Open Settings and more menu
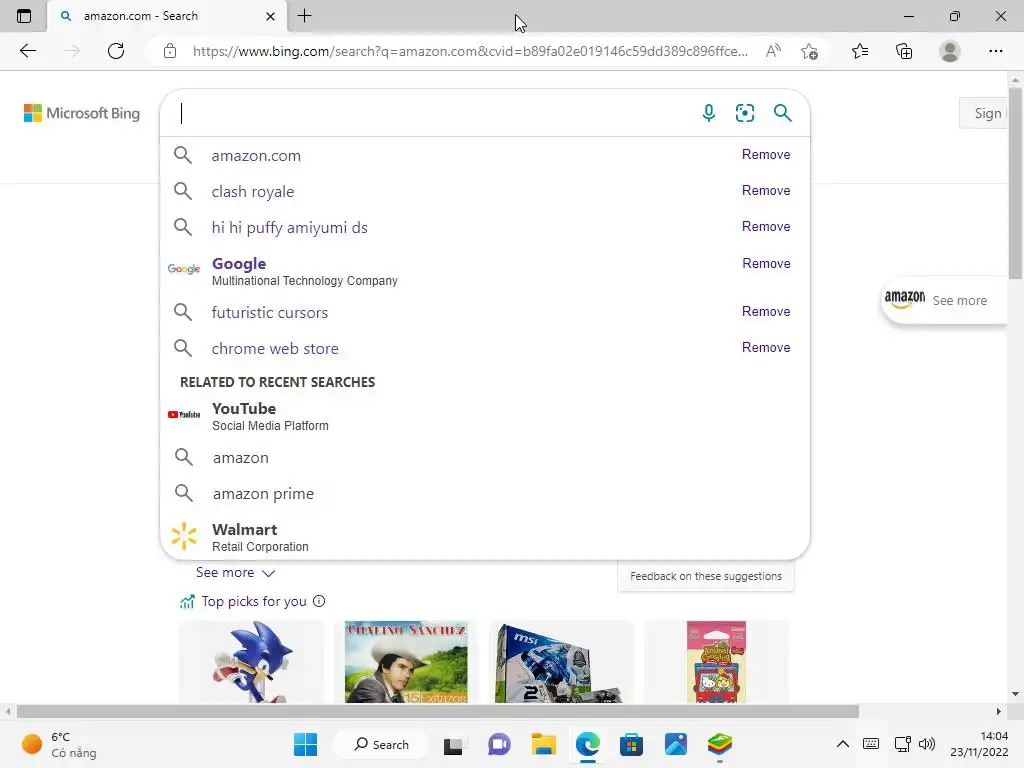Viewport: 1024px width, 768px height. coord(995,51)
